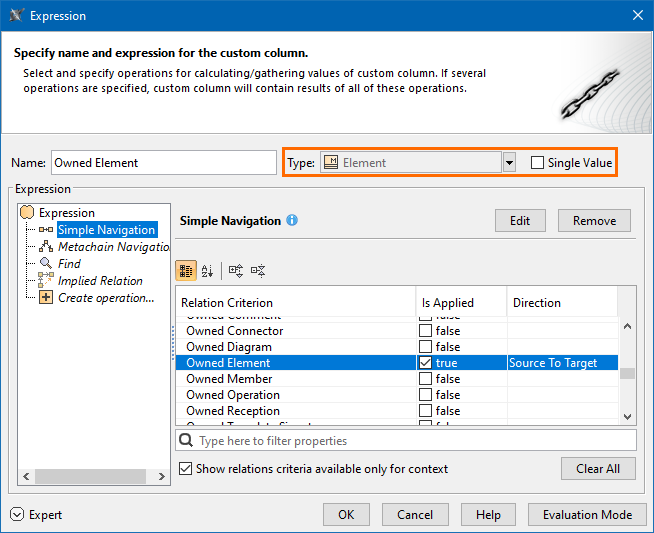Toggle Show relations criteria only for context
654x533 pixels.
pos(186,469)
